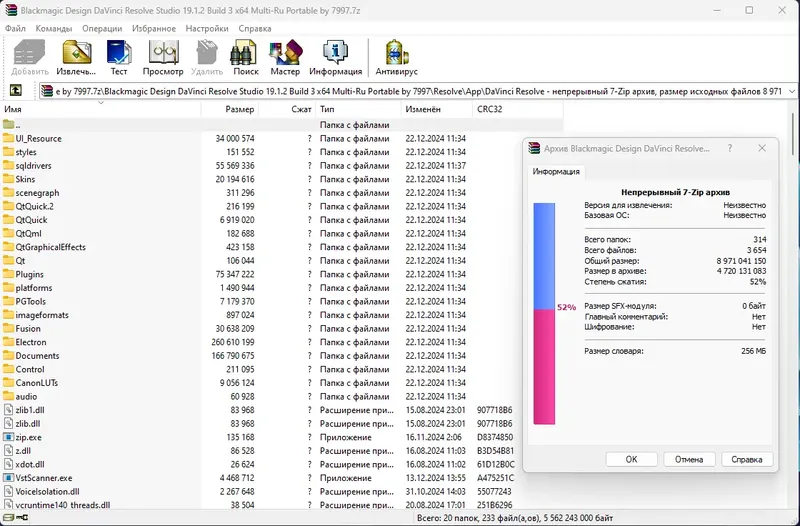Image resolution: width=800 pixels, height=526 pixels.
Task: Click Отмена in the archive dialog
Action: click(x=689, y=459)
